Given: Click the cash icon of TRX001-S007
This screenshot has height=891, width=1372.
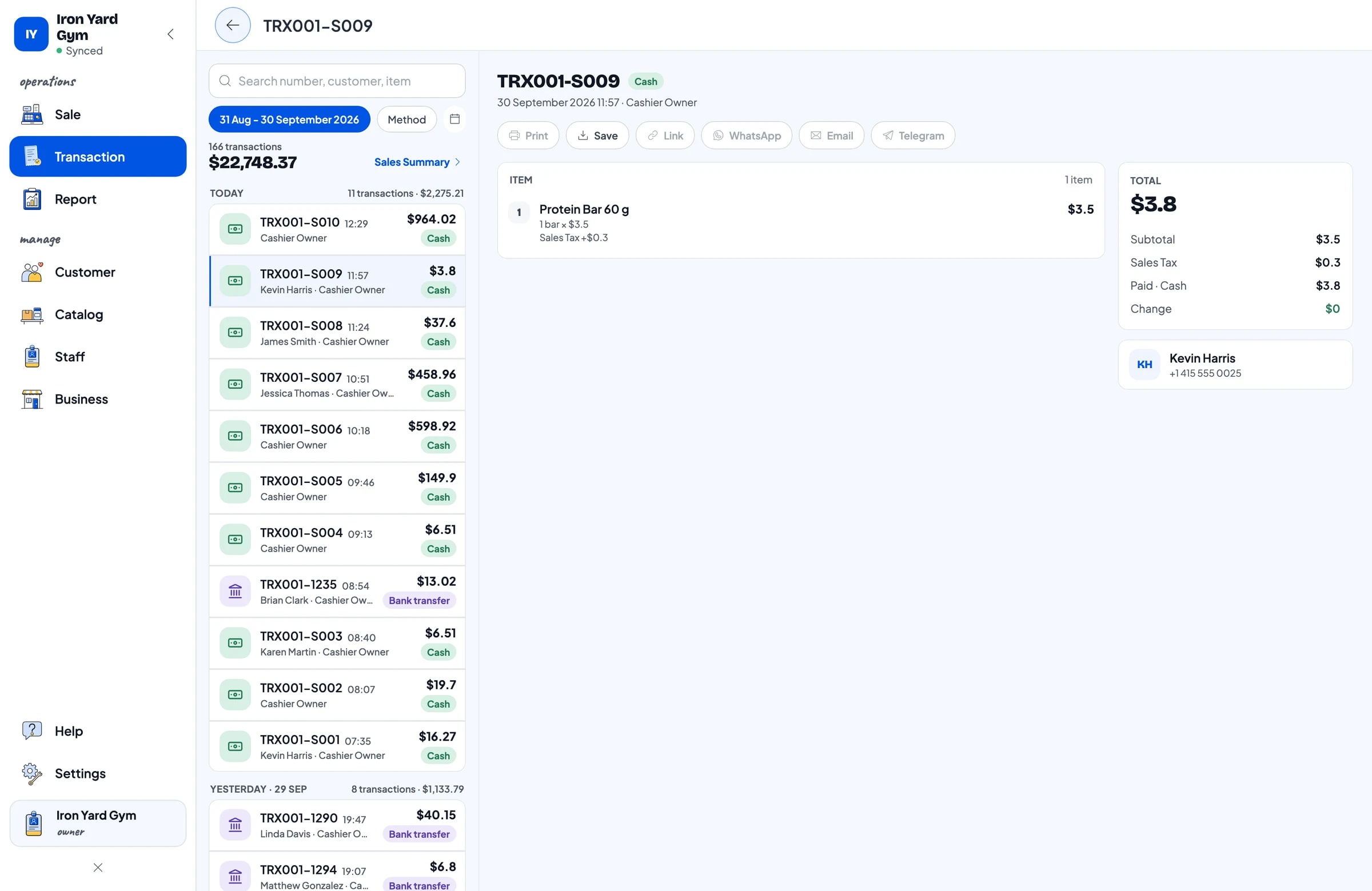Looking at the screenshot, I should [x=235, y=385].
